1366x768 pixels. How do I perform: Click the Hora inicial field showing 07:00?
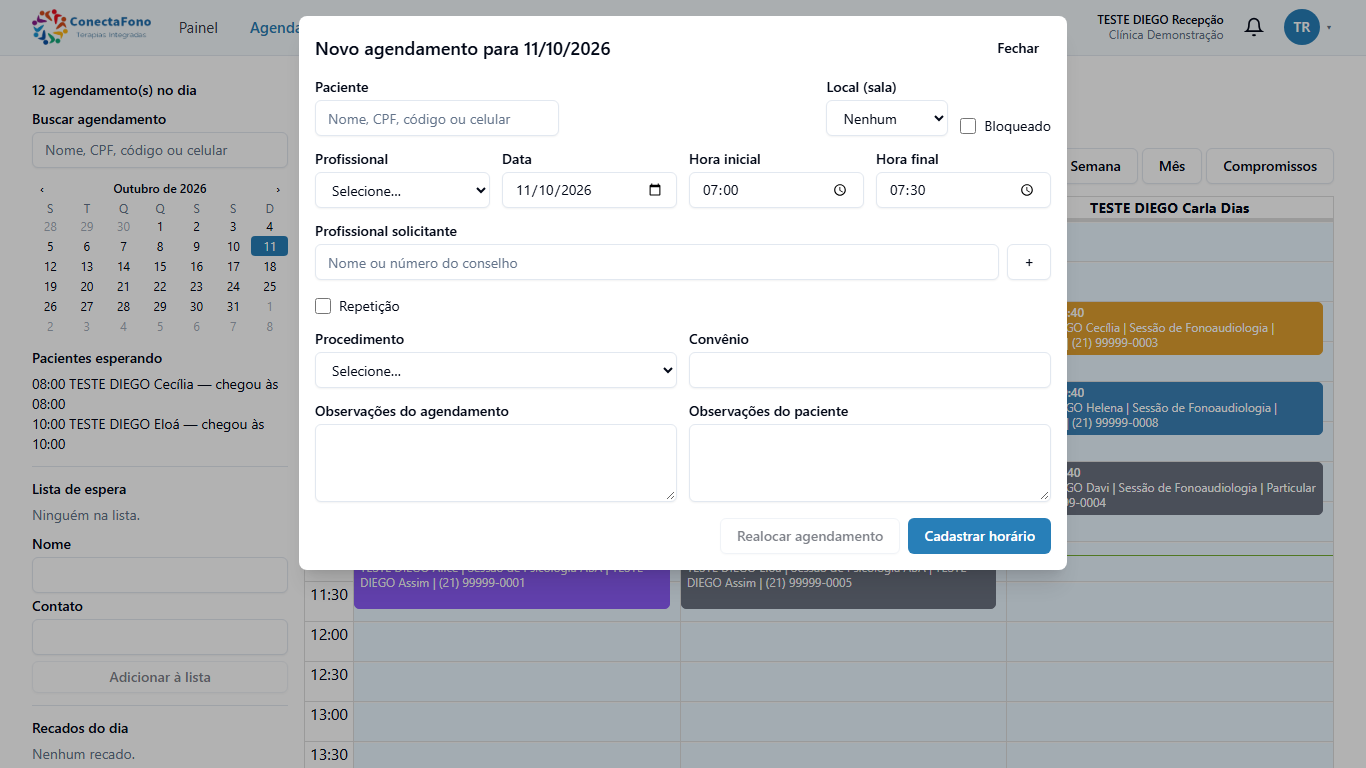pos(776,190)
